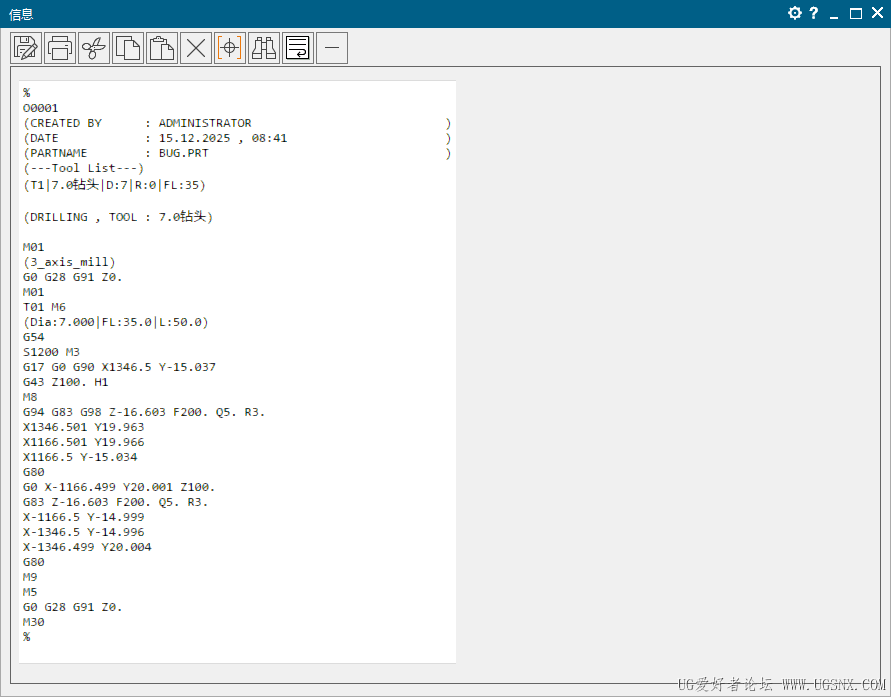Copy text using the copy icon
Viewport: 891px width, 697px height.
pos(128,48)
